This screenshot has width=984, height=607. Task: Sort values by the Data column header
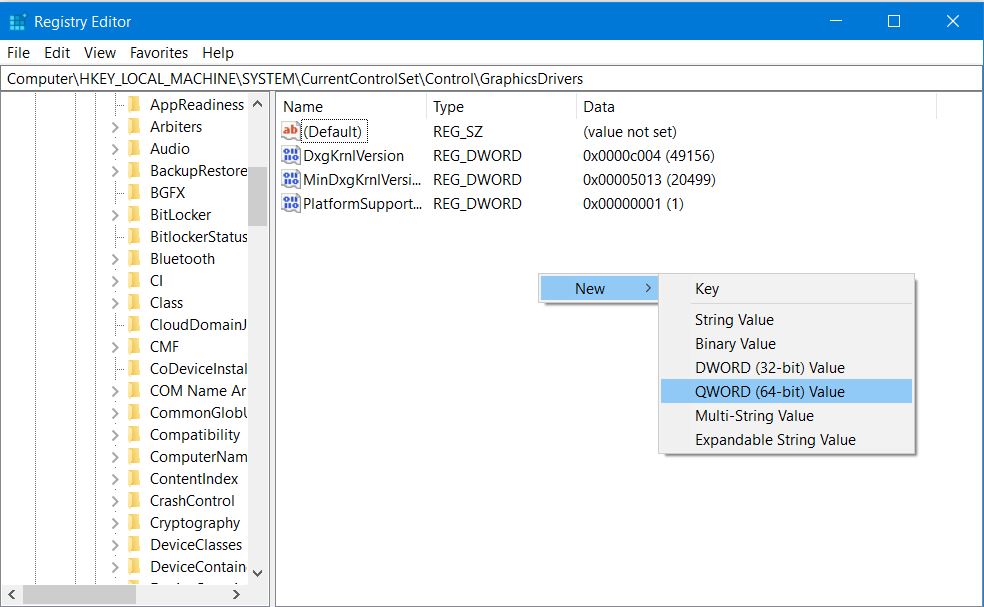tap(756, 107)
